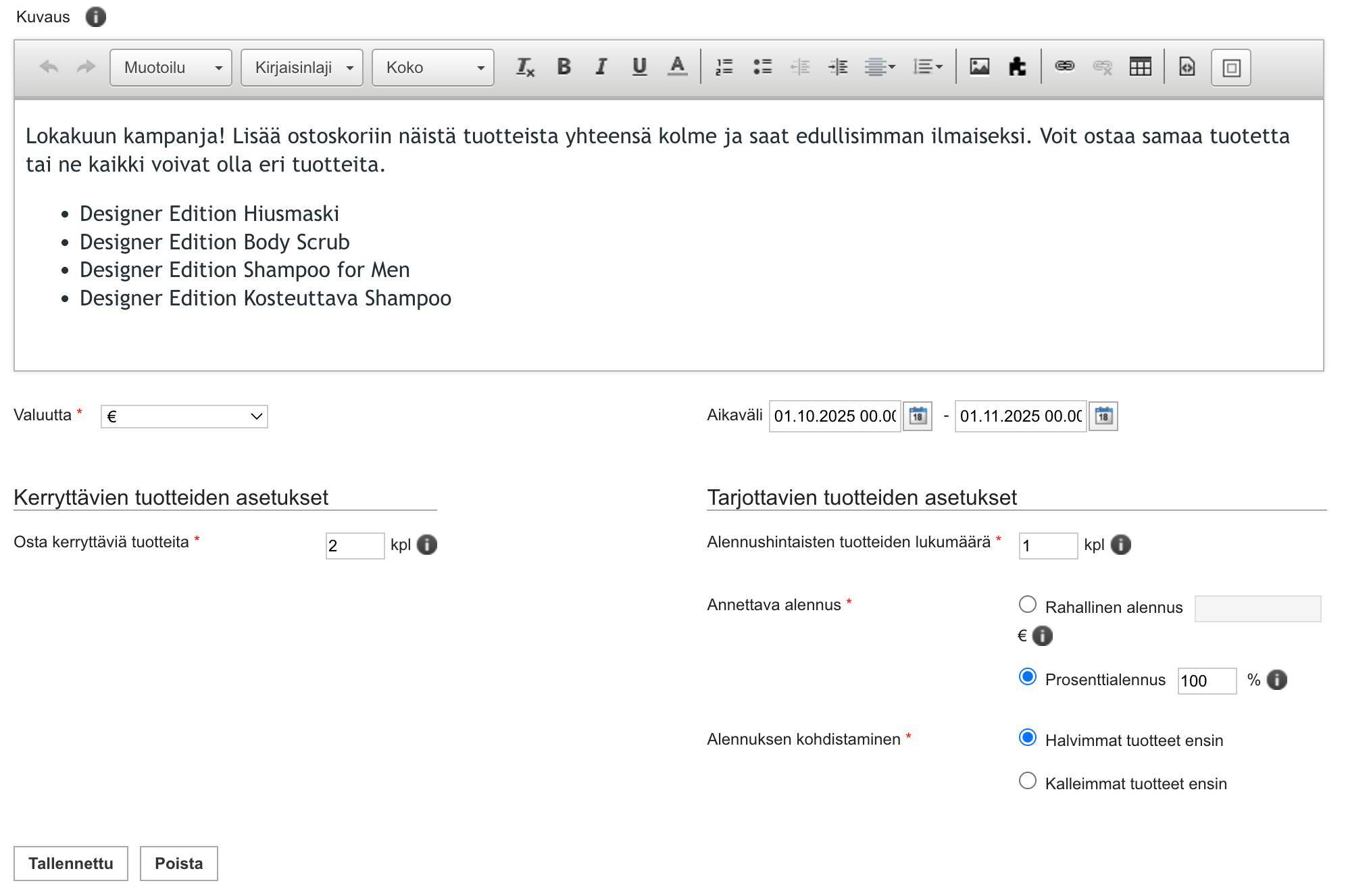Open the text color picker
This screenshot has height=896, width=1346.
[677, 67]
